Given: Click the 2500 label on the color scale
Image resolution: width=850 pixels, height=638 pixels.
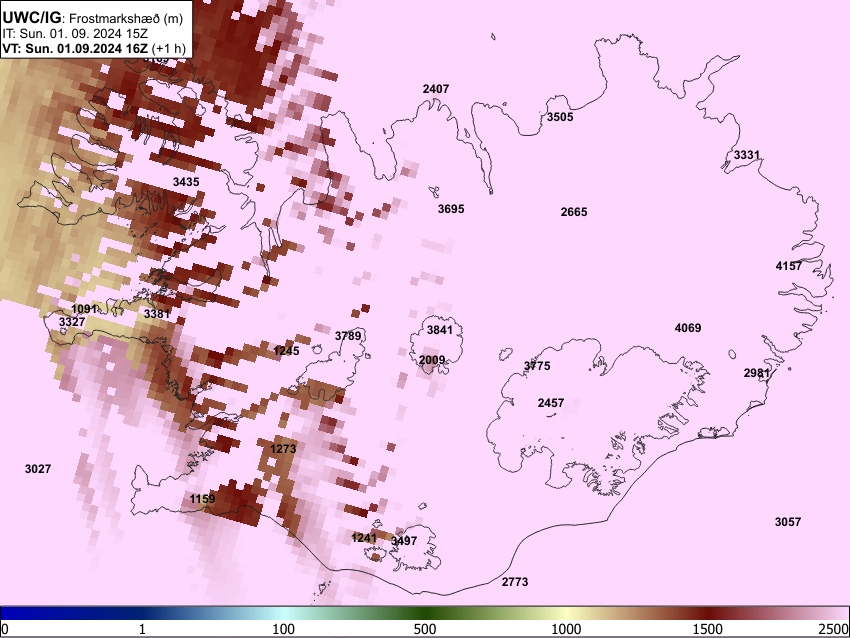Looking at the screenshot, I should click(834, 629).
